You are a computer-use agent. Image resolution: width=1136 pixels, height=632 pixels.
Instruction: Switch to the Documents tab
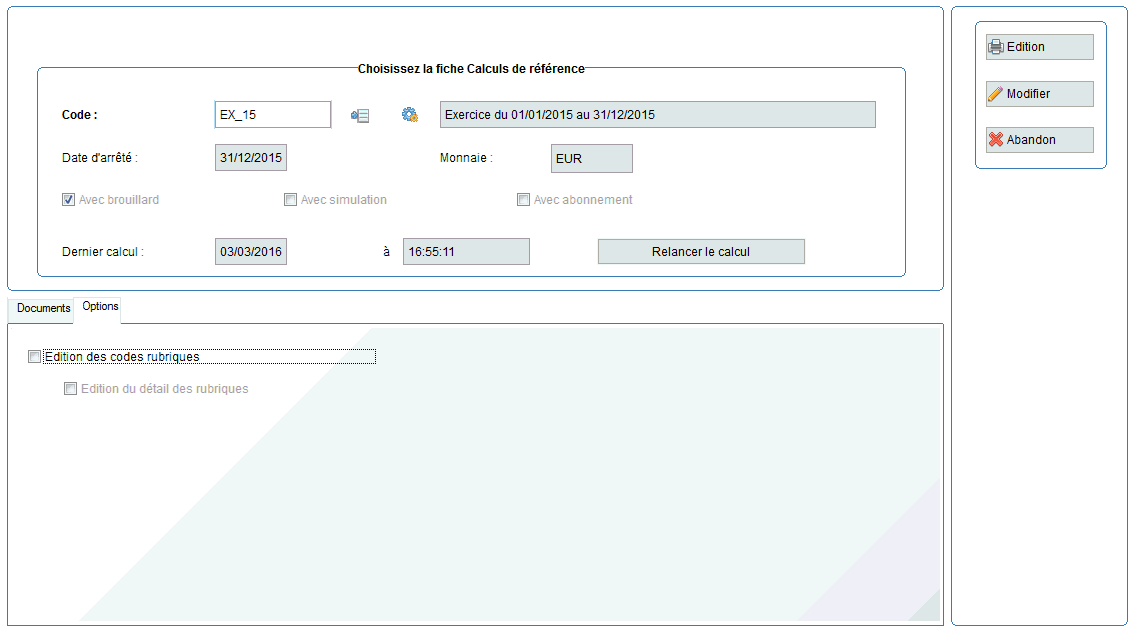(43, 308)
